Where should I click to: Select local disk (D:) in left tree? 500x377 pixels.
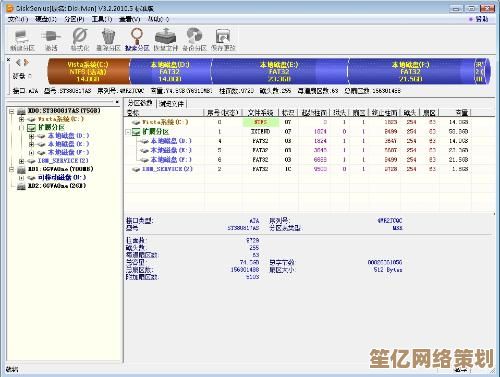pyautogui.click(x=68, y=136)
